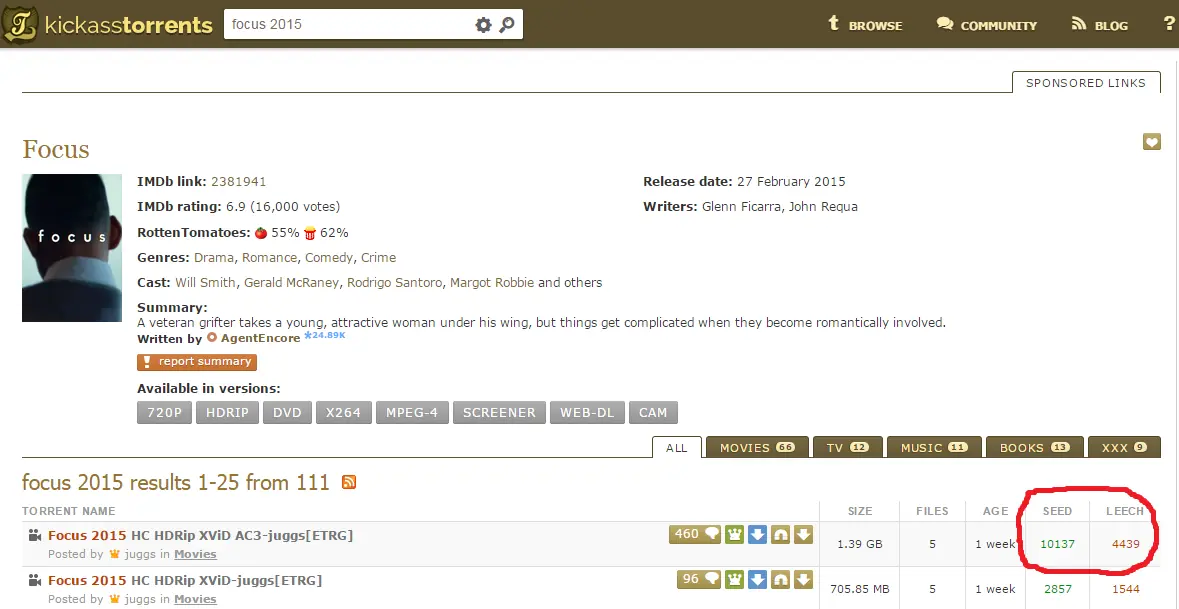
Task: Filter by CAM version
Action: tap(653, 413)
